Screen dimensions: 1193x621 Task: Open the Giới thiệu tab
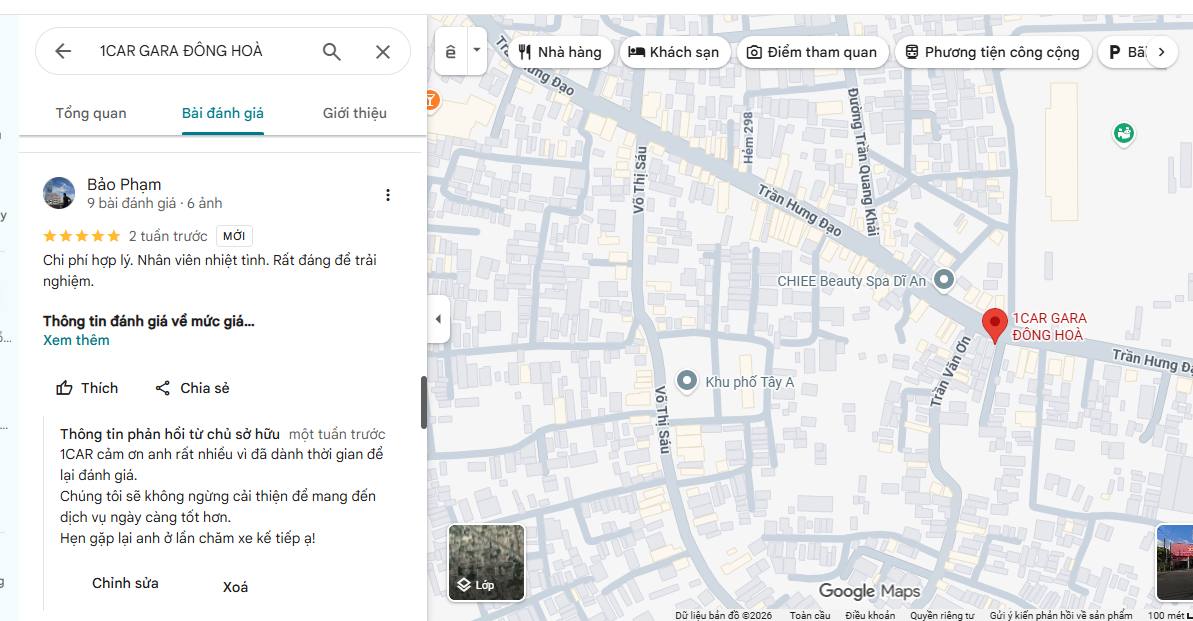[355, 113]
